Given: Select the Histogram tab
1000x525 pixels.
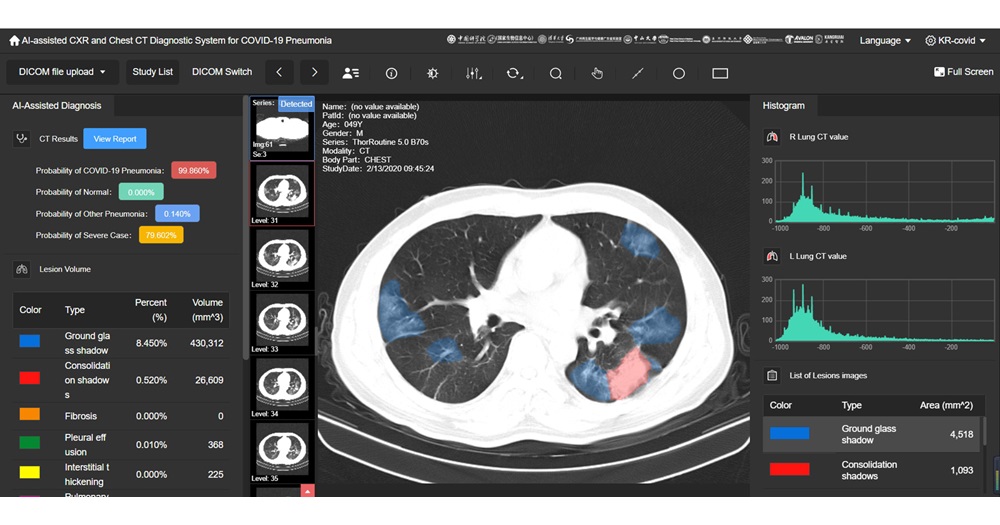Looking at the screenshot, I should [x=783, y=105].
